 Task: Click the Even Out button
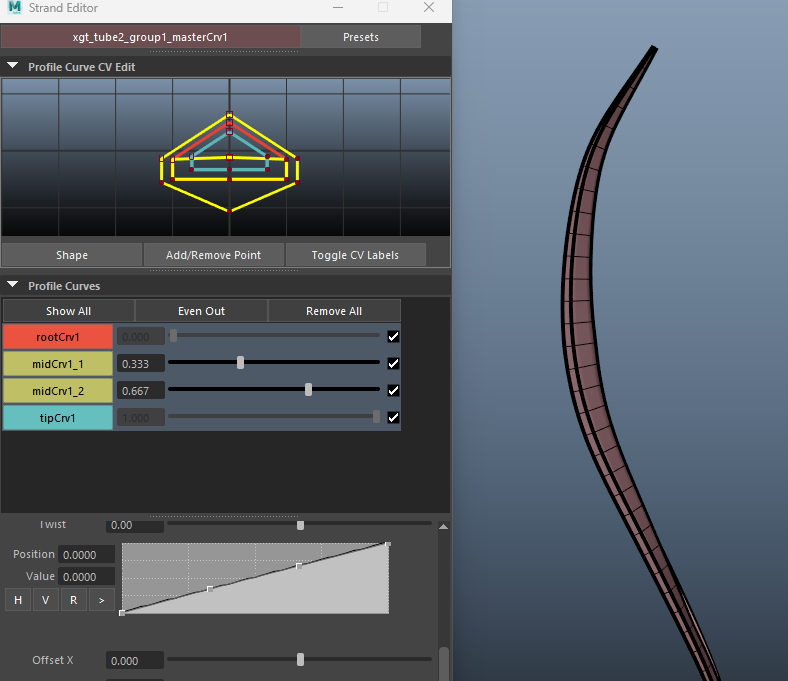201,311
